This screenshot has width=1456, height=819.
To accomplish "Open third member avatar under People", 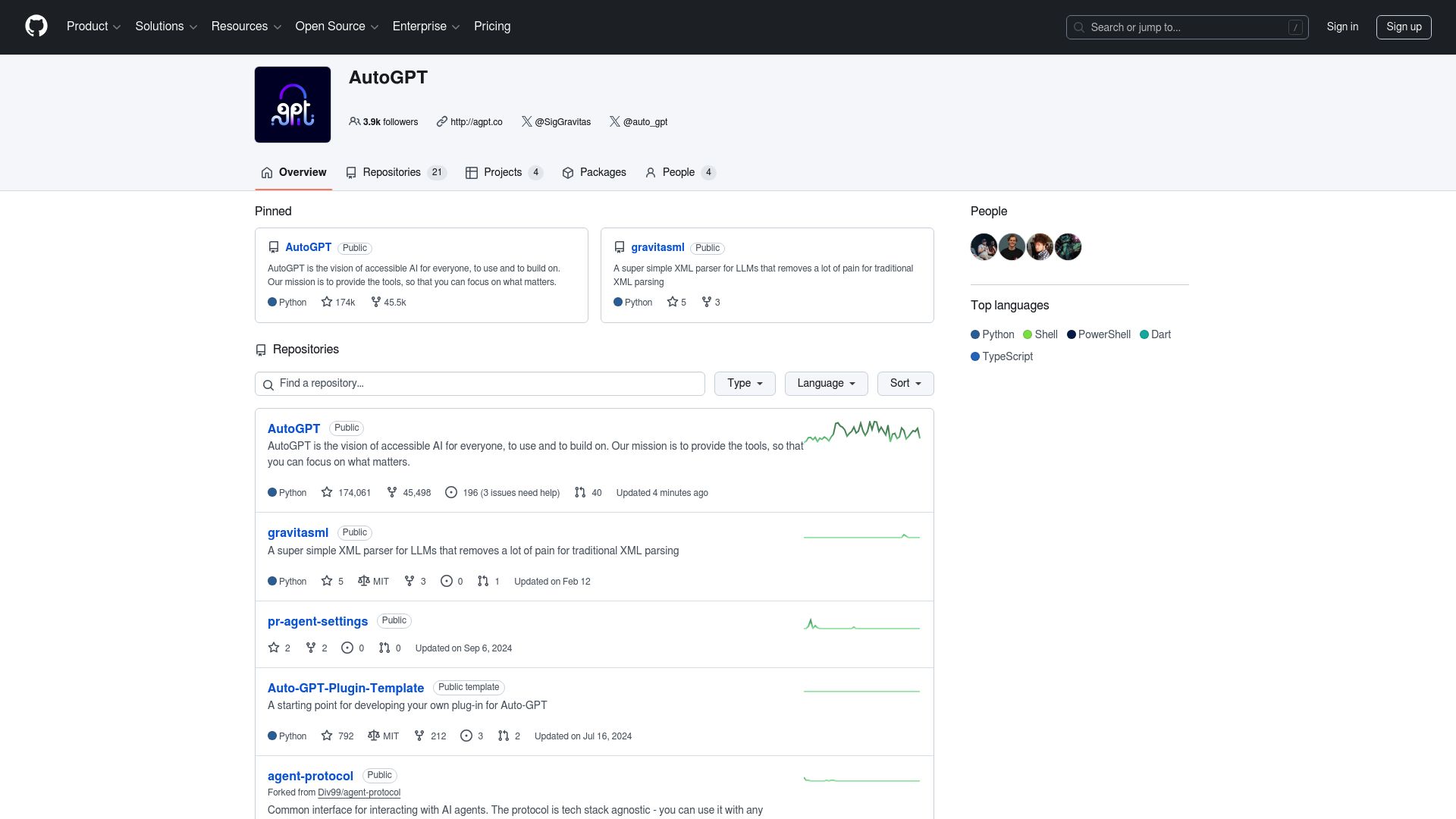I will (x=1040, y=247).
